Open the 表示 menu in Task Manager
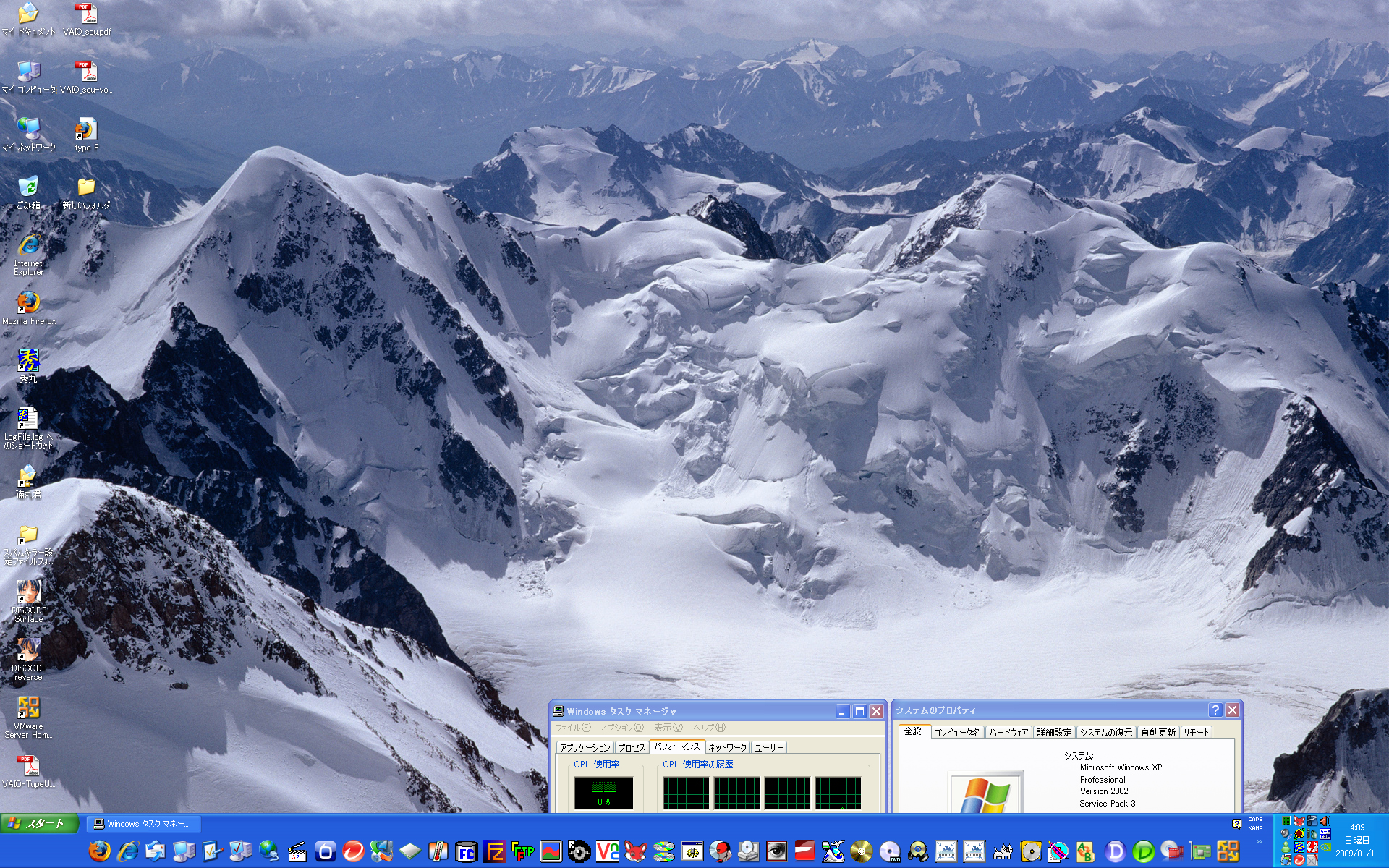Screen dimensions: 1389x868 (668, 728)
